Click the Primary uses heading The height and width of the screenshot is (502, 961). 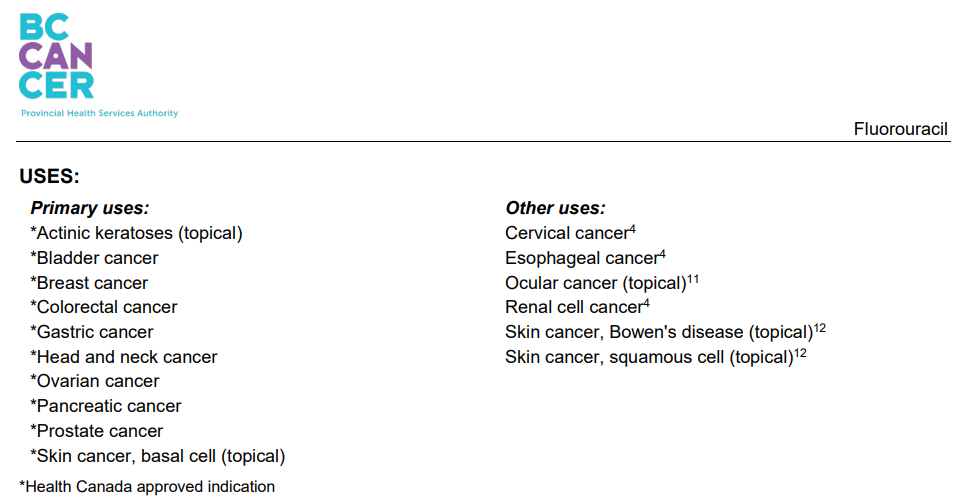click(89, 208)
